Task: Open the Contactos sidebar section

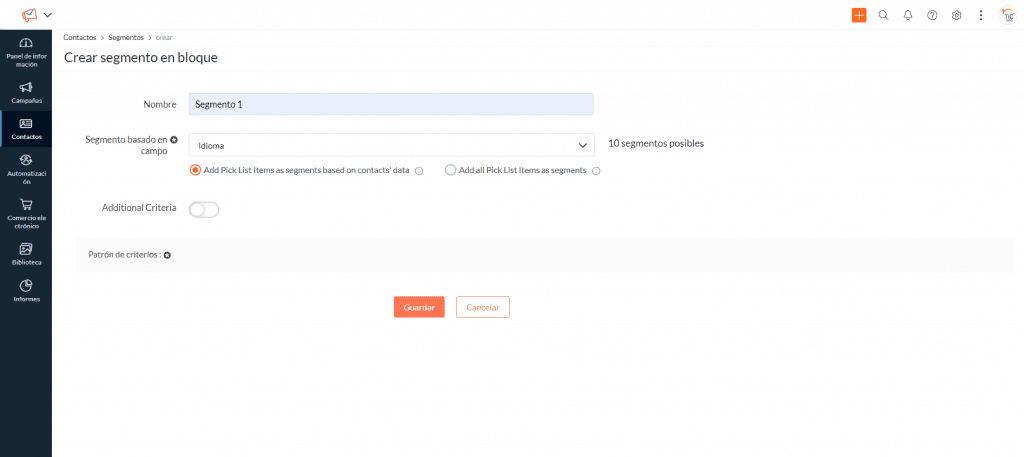Action: tap(26, 129)
